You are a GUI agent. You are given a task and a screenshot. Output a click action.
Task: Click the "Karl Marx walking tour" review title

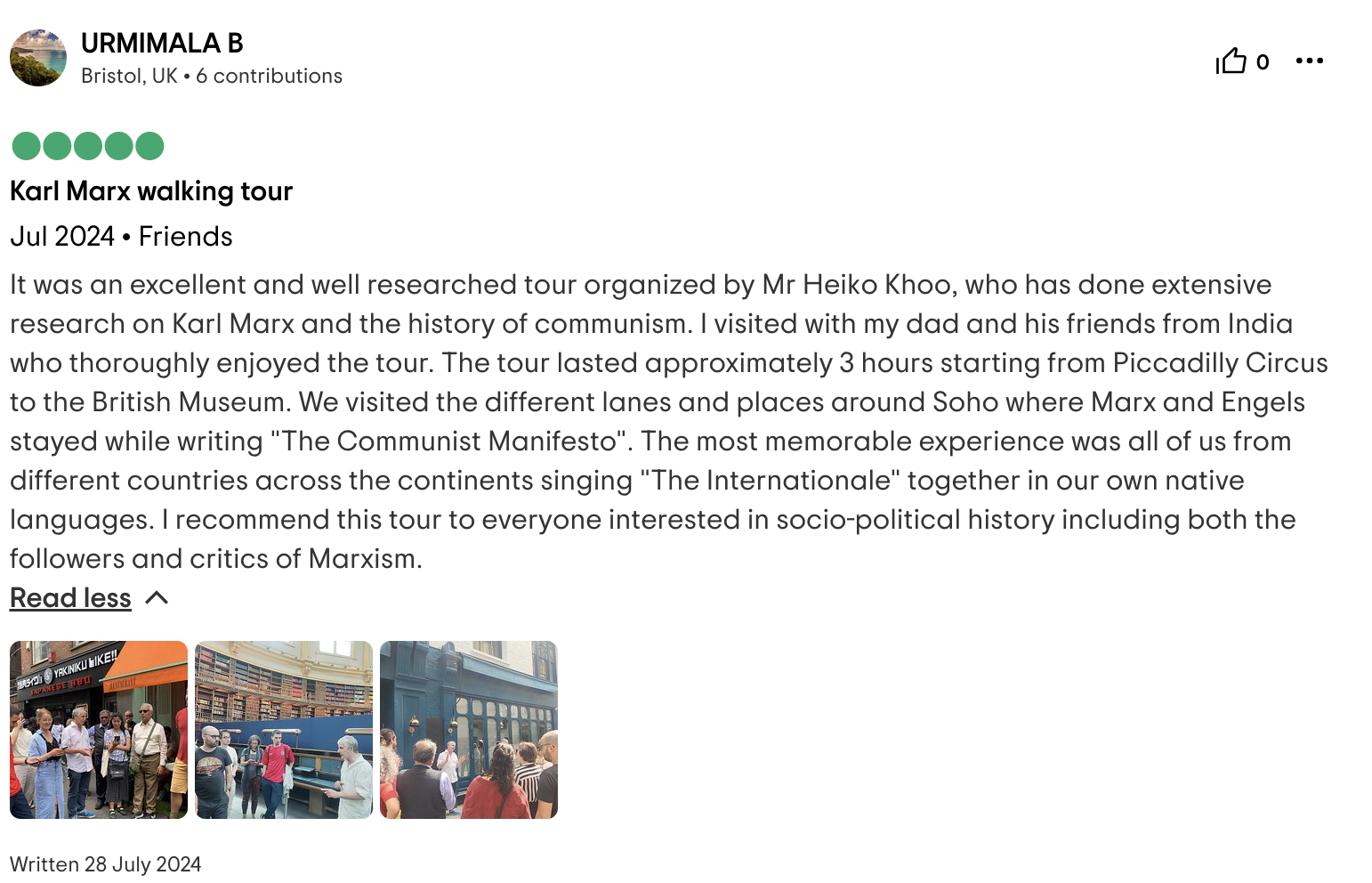coord(151,191)
